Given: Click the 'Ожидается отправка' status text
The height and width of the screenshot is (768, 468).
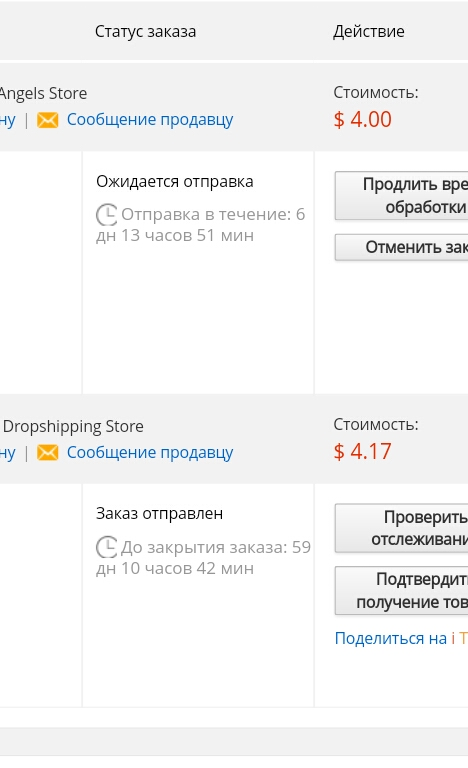Looking at the screenshot, I should click(x=175, y=182).
